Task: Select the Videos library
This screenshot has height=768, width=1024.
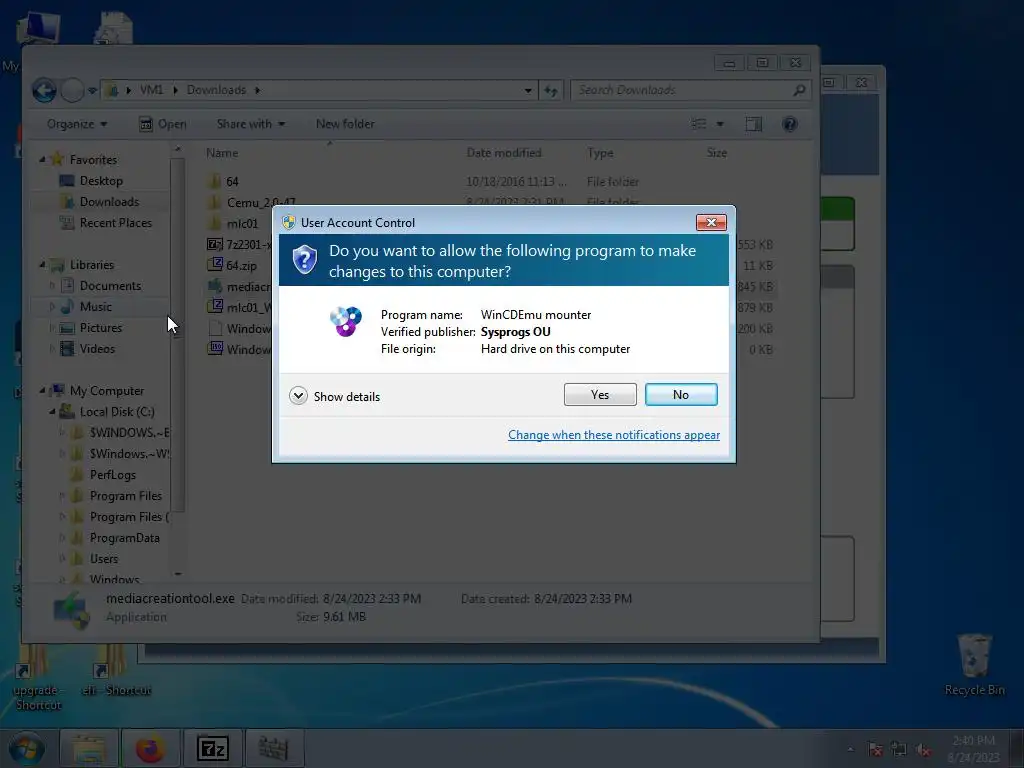Action: tap(97, 349)
